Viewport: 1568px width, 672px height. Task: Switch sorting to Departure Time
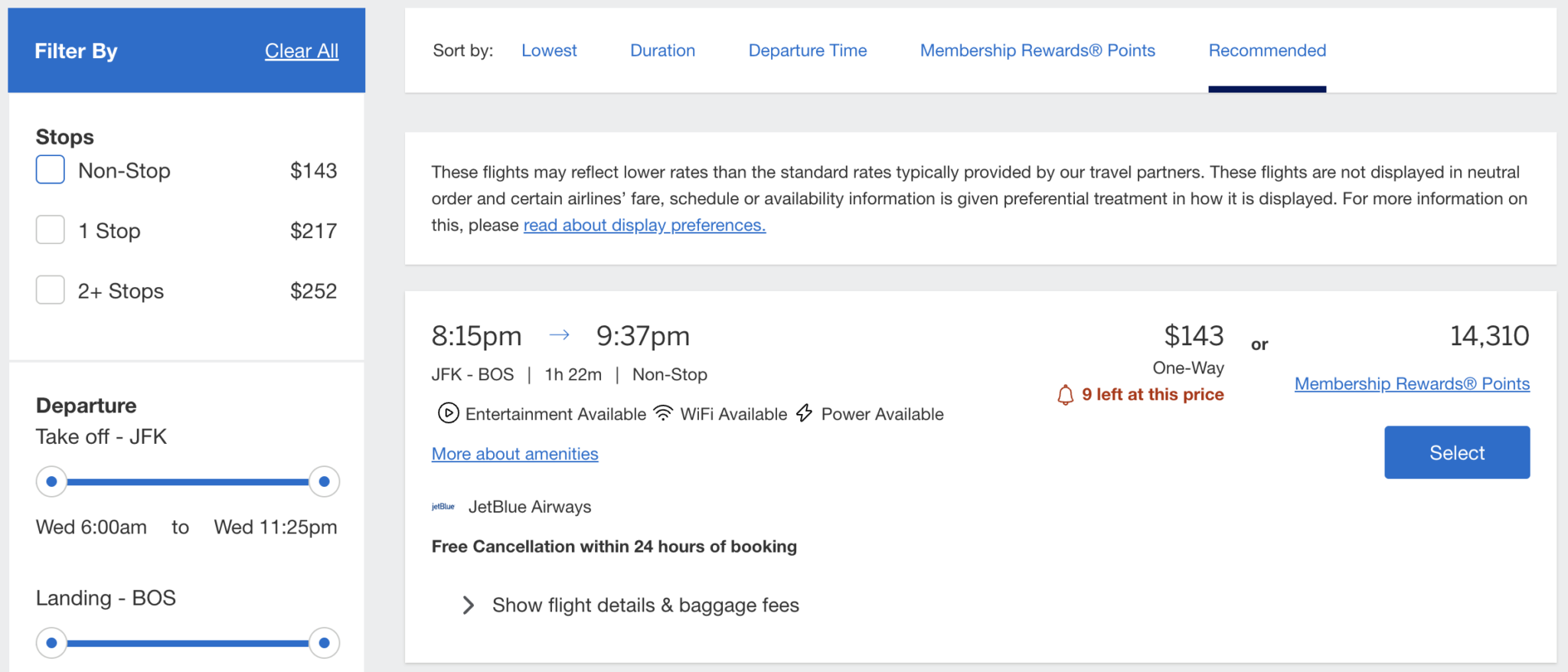[807, 50]
